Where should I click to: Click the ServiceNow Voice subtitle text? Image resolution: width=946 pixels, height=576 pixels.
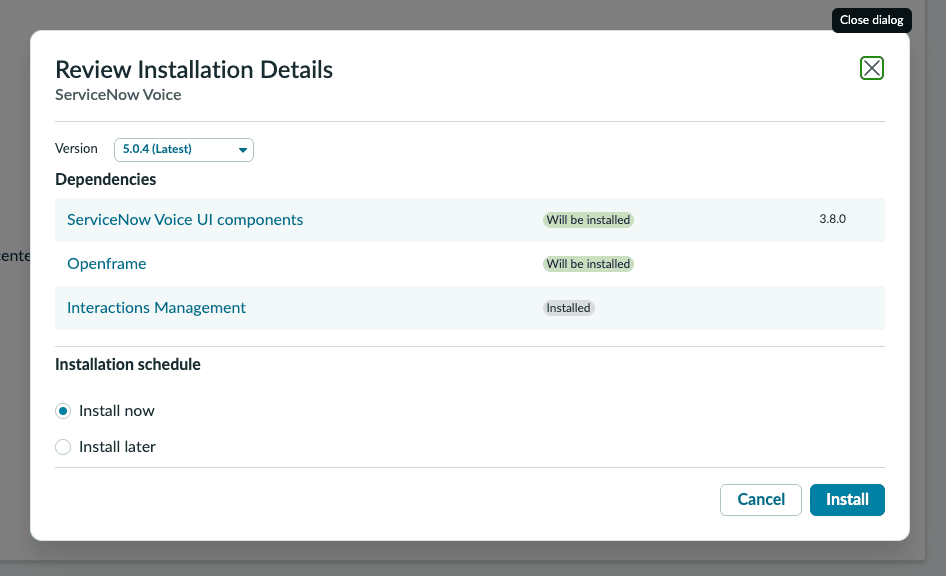(118, 95)
